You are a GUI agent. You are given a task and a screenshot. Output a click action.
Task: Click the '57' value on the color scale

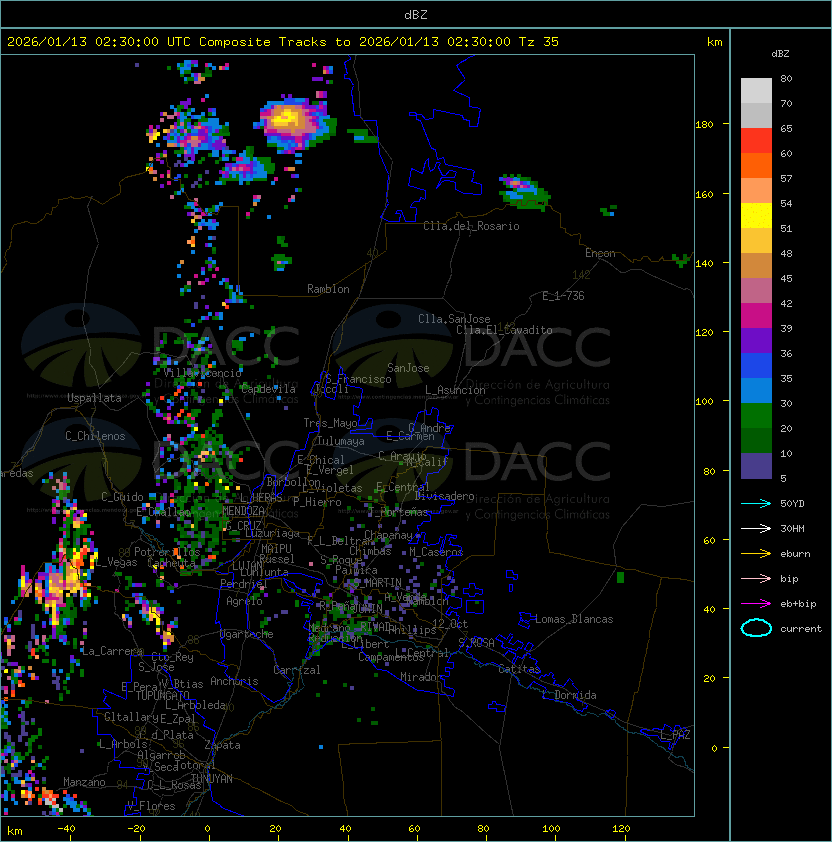(x=786, y=178)
